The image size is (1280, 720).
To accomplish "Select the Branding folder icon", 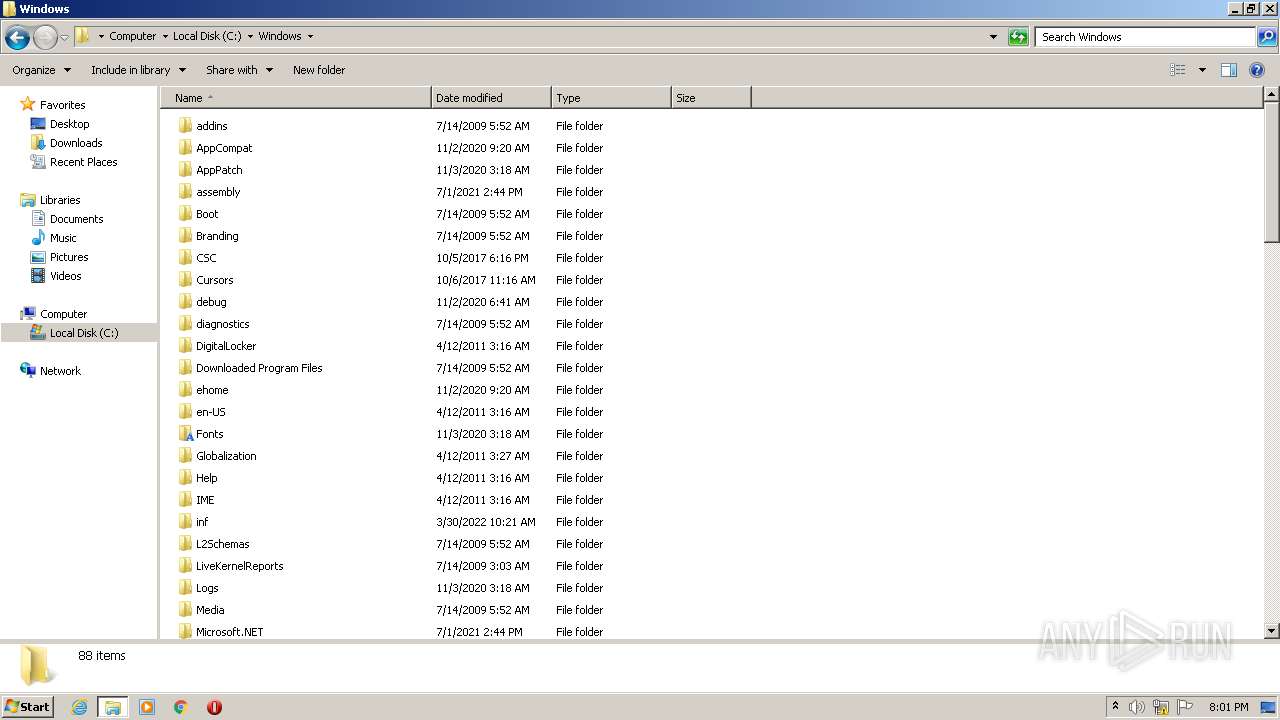I will click(x=185, y=236).
